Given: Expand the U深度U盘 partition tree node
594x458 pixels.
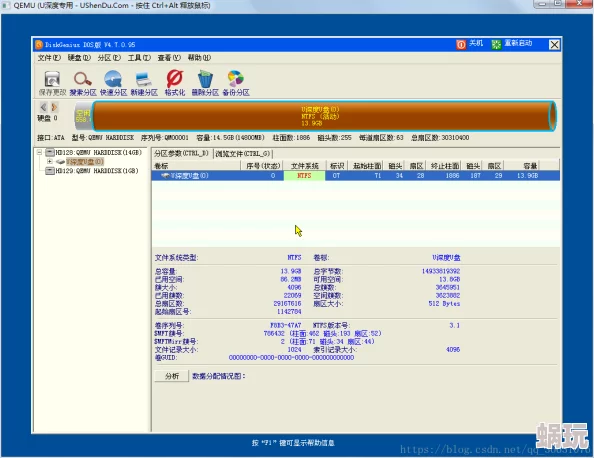Looking at the screenshot, I should (50, 162).
